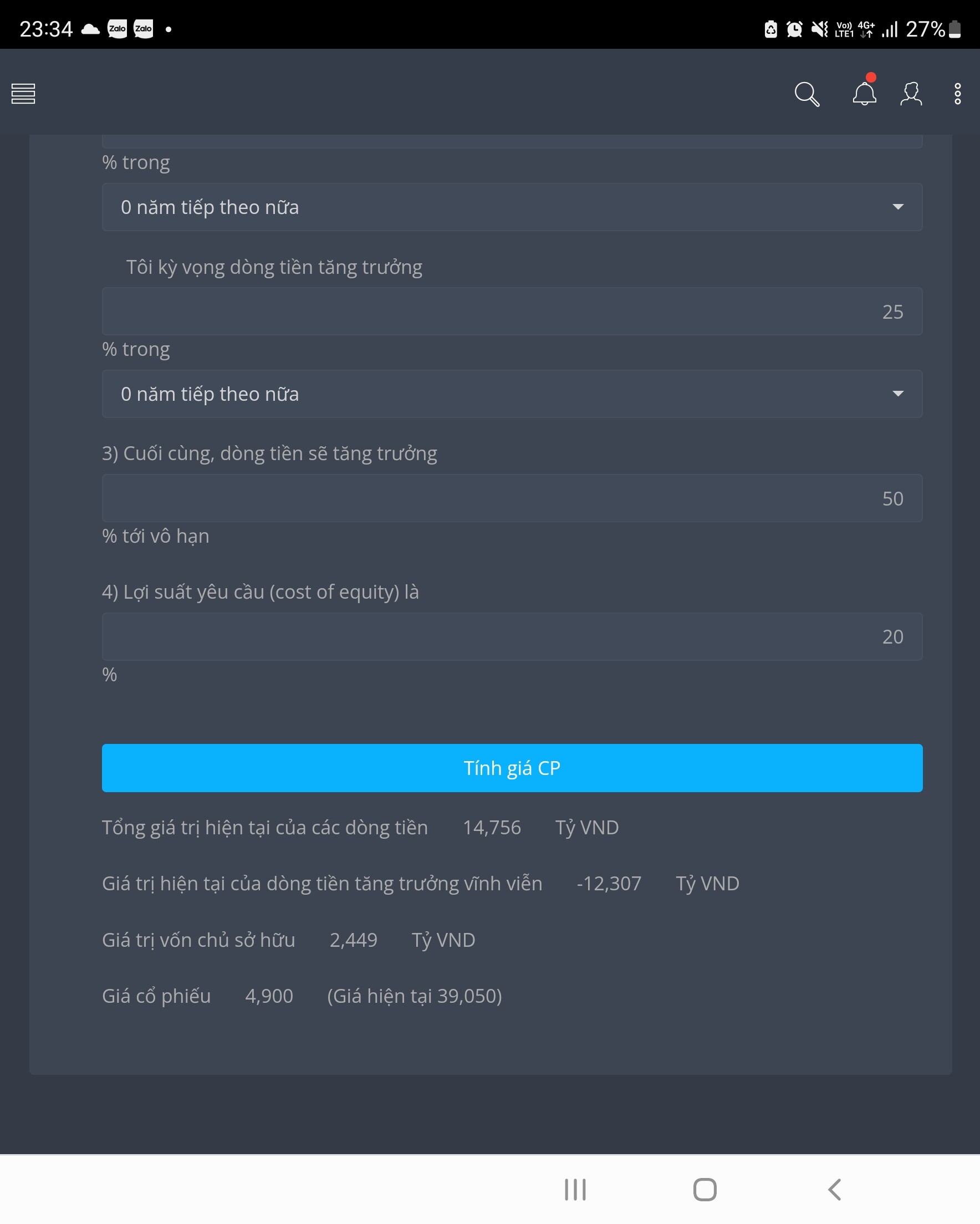Open the Android recent apps button

(575, 1189)
